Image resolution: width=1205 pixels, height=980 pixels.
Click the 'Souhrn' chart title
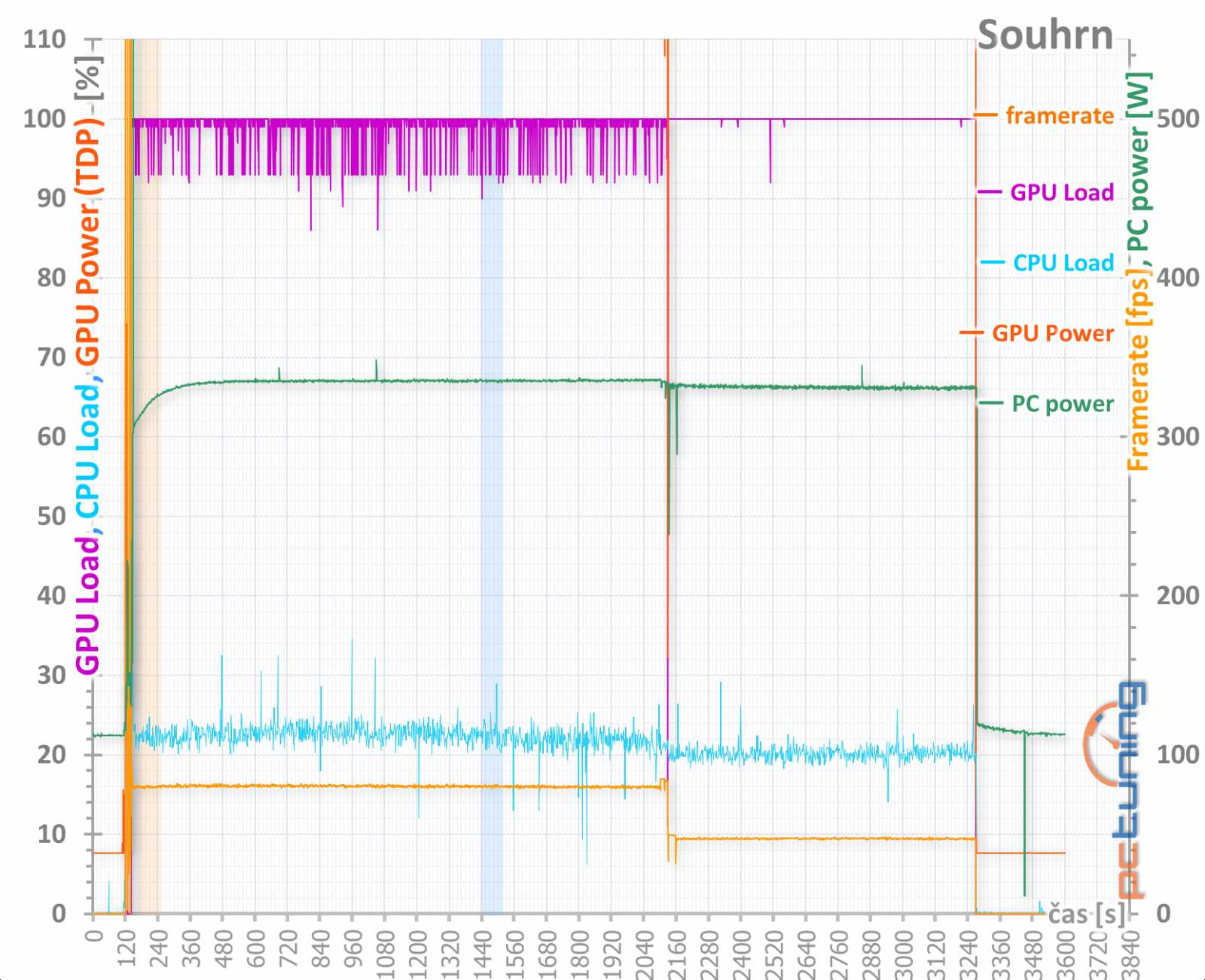[x=1045, y=35]
